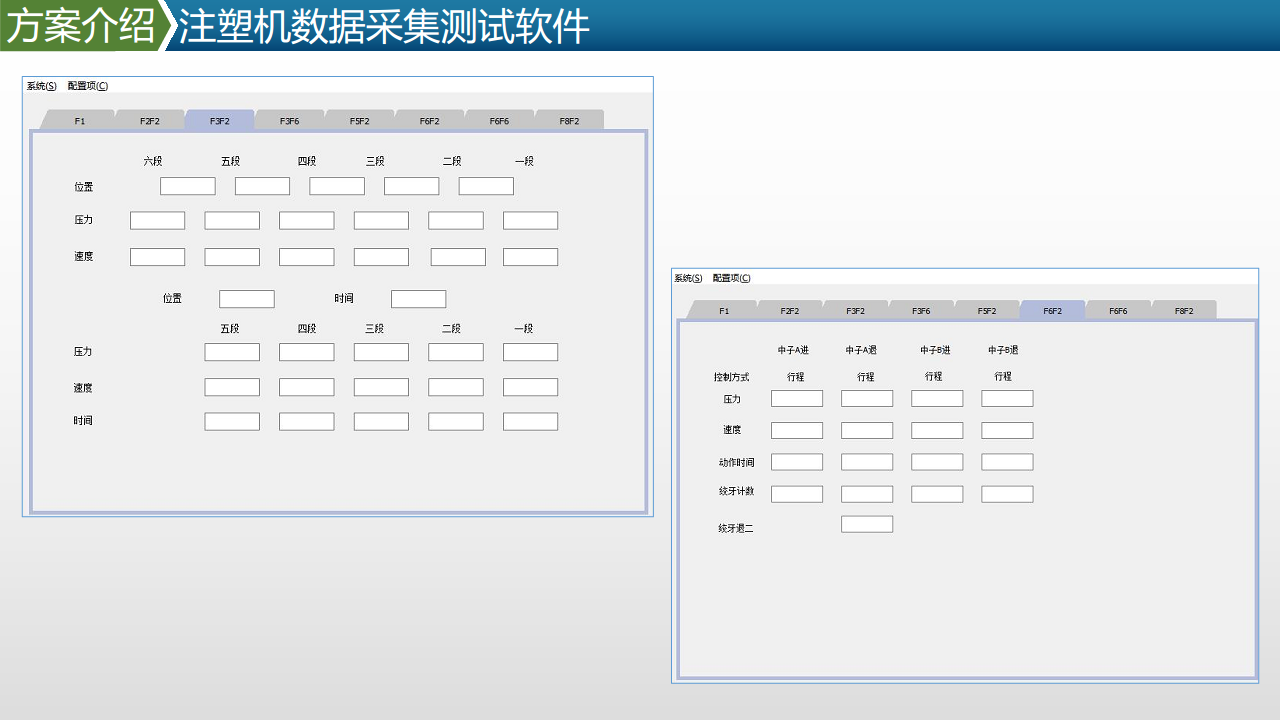Click the 绞牙计数 row label
Screen dimensions: 1280x720
736,492
